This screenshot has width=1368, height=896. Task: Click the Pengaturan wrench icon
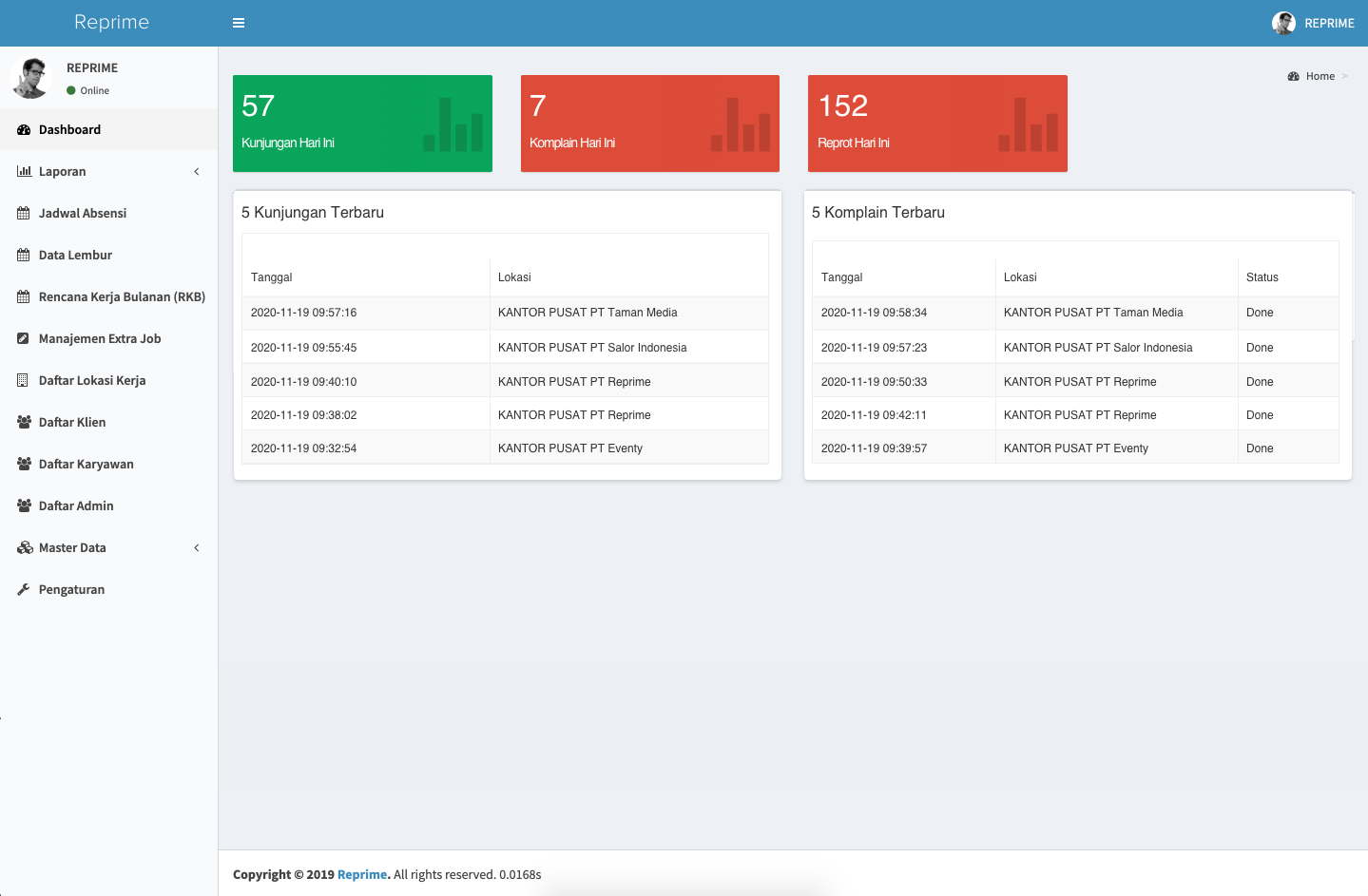(x=24, y=590)
